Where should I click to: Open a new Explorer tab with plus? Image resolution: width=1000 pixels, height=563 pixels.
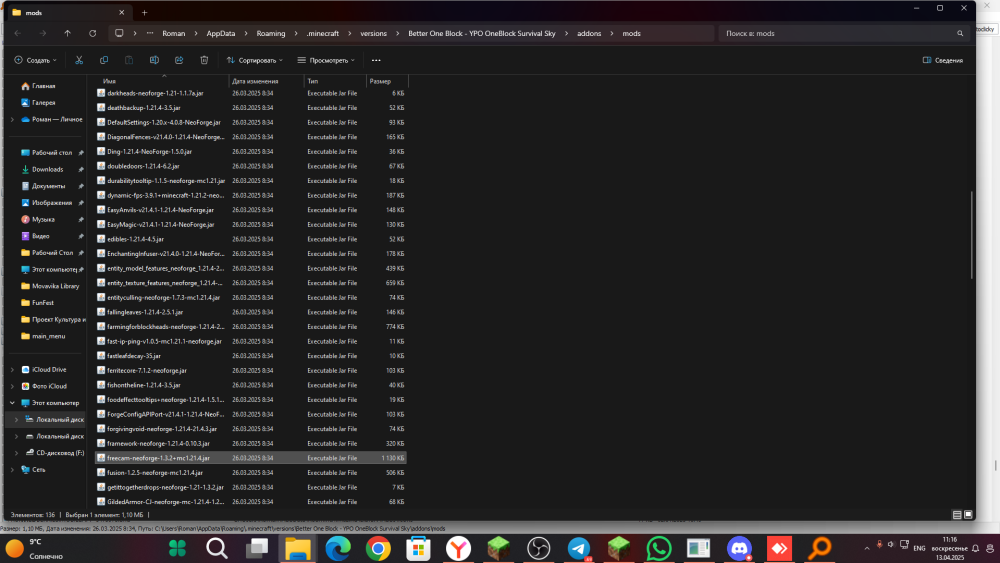click(144, 12)
